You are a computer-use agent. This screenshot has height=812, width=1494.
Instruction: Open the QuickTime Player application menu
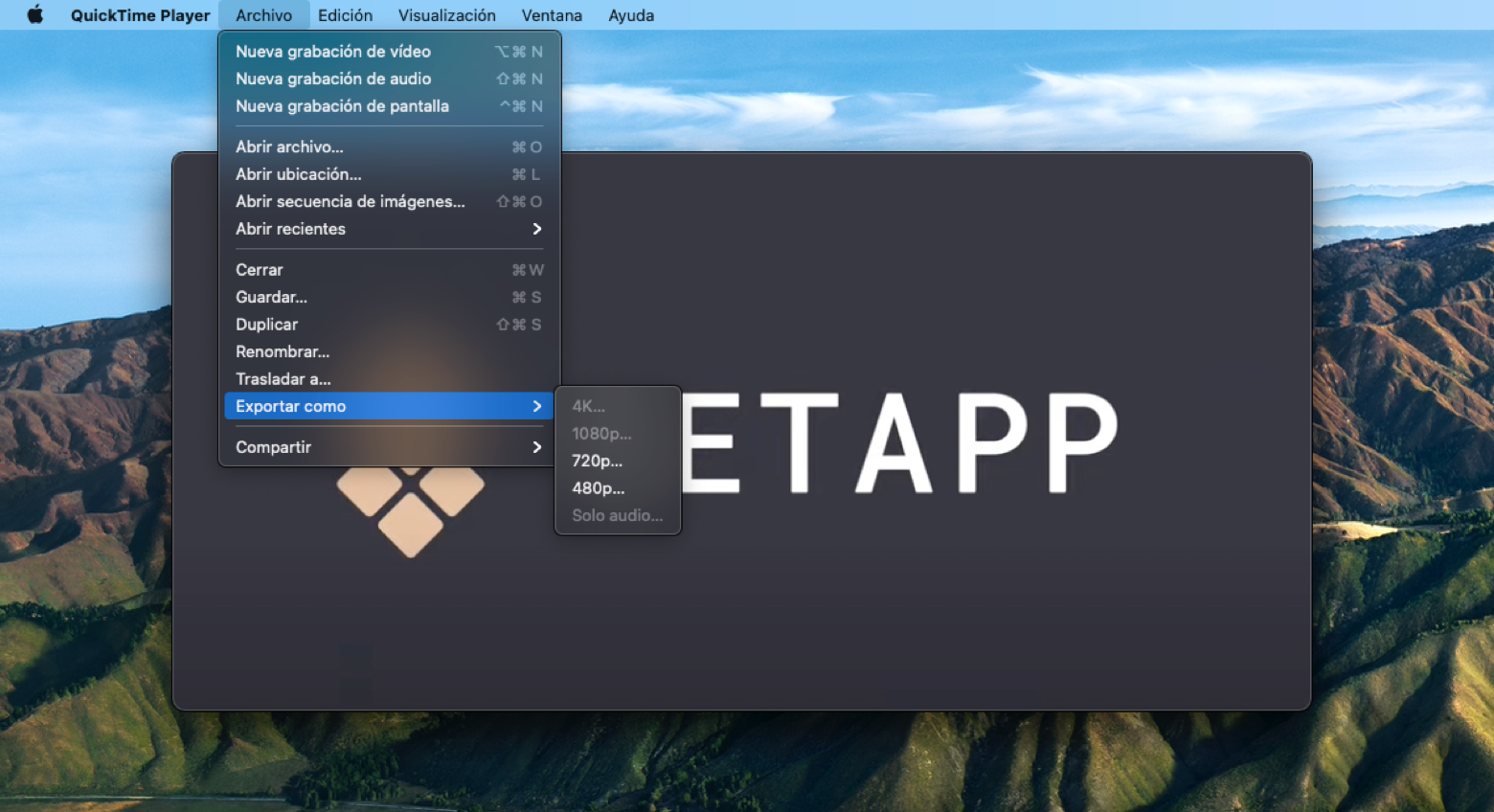coord(140,14)
